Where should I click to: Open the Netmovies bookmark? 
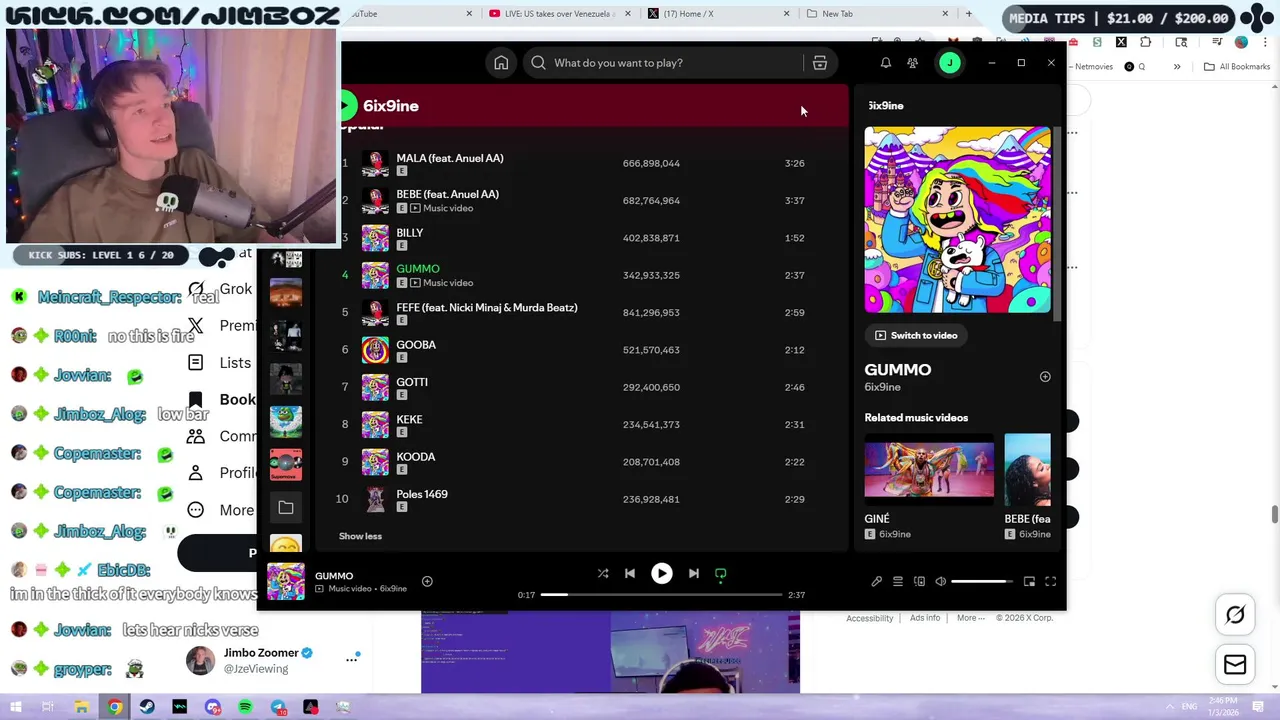1091,67
